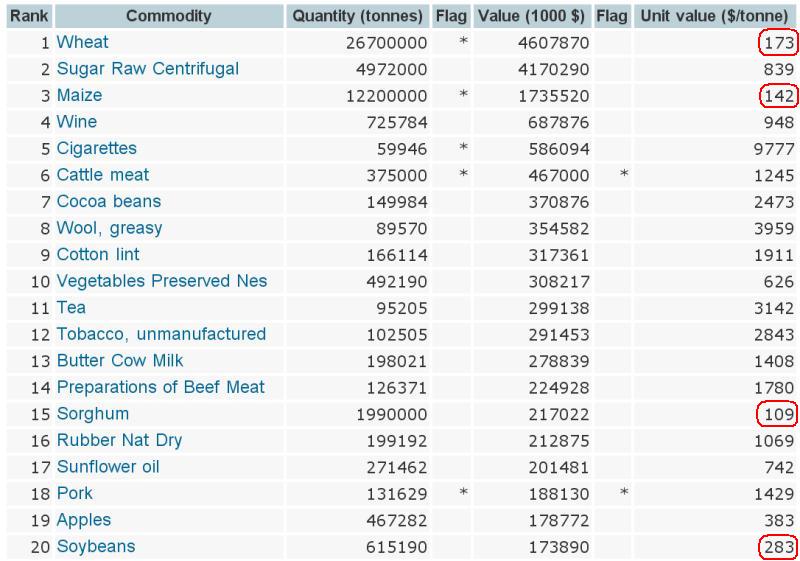Click the Sorghum link
This screenshot has height=561, width=800.
click(x=92, y=414)
